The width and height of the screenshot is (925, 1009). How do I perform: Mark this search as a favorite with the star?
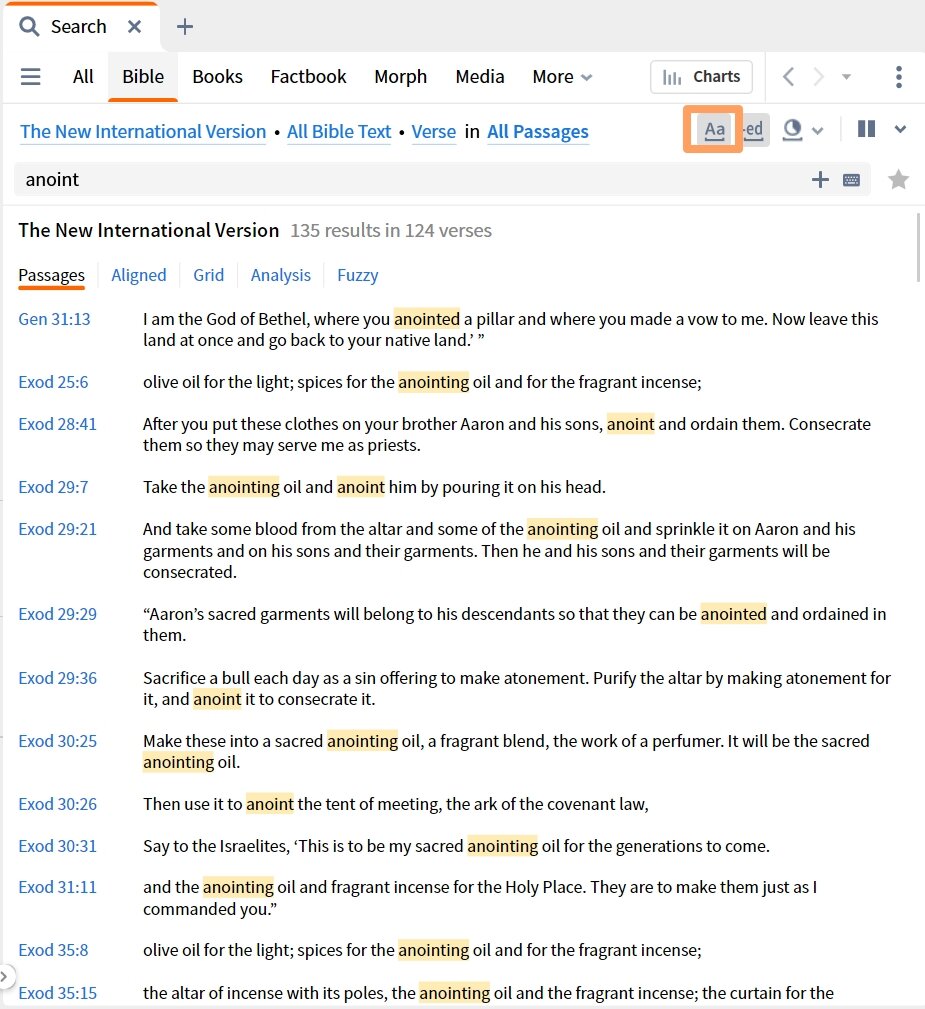coord(898,180)
